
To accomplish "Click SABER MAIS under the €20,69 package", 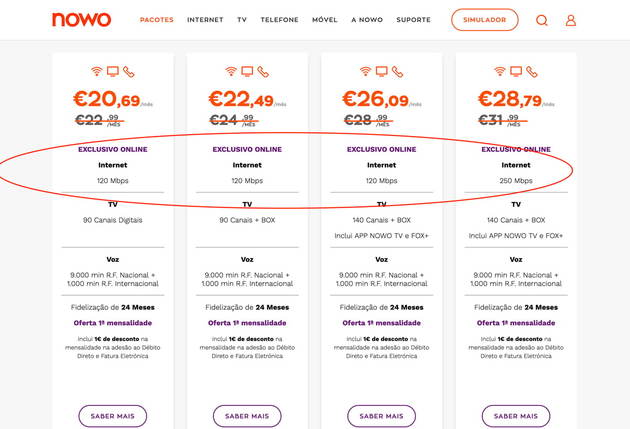I will (x=113, y=416).
